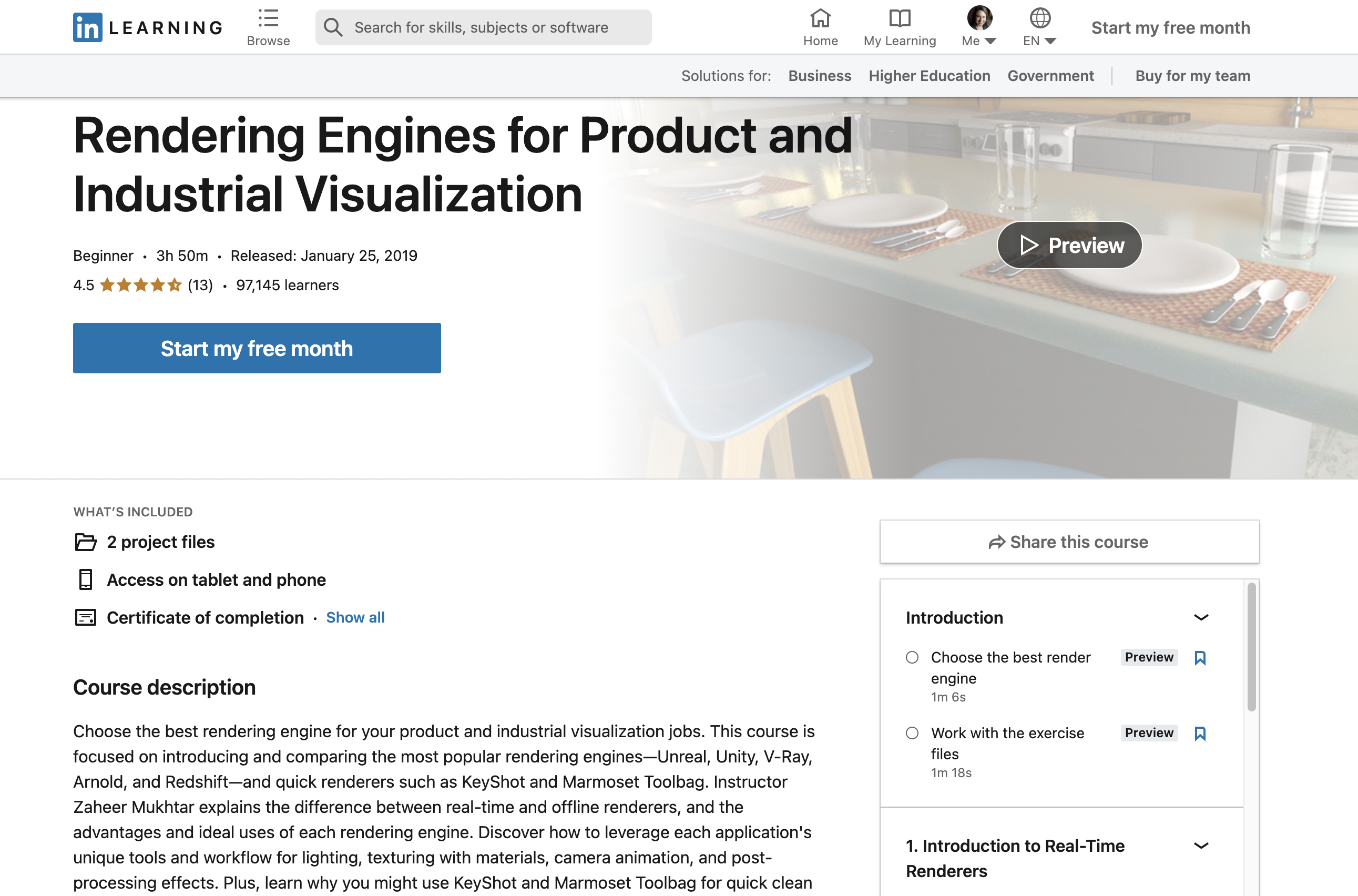Screen dimensions: 1358x896
Task: Expand Introduction to Real-Time Renderers chevron
Action: (x=1201, y=845)
